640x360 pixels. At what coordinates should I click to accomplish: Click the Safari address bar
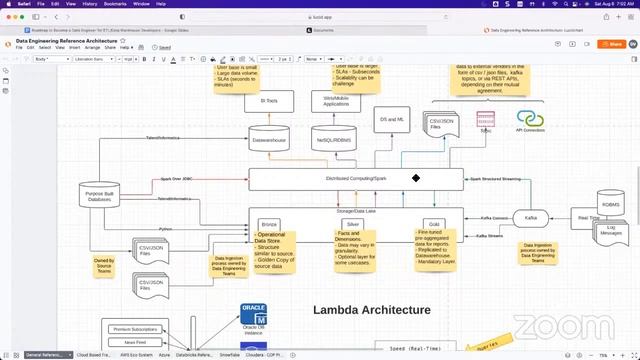(x=320, y=17)
